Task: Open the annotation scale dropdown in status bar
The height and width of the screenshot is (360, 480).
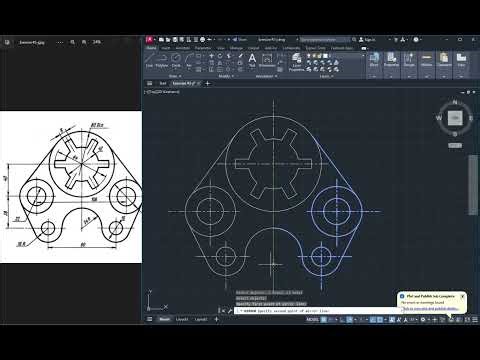Action: click(x=413, y=319)
